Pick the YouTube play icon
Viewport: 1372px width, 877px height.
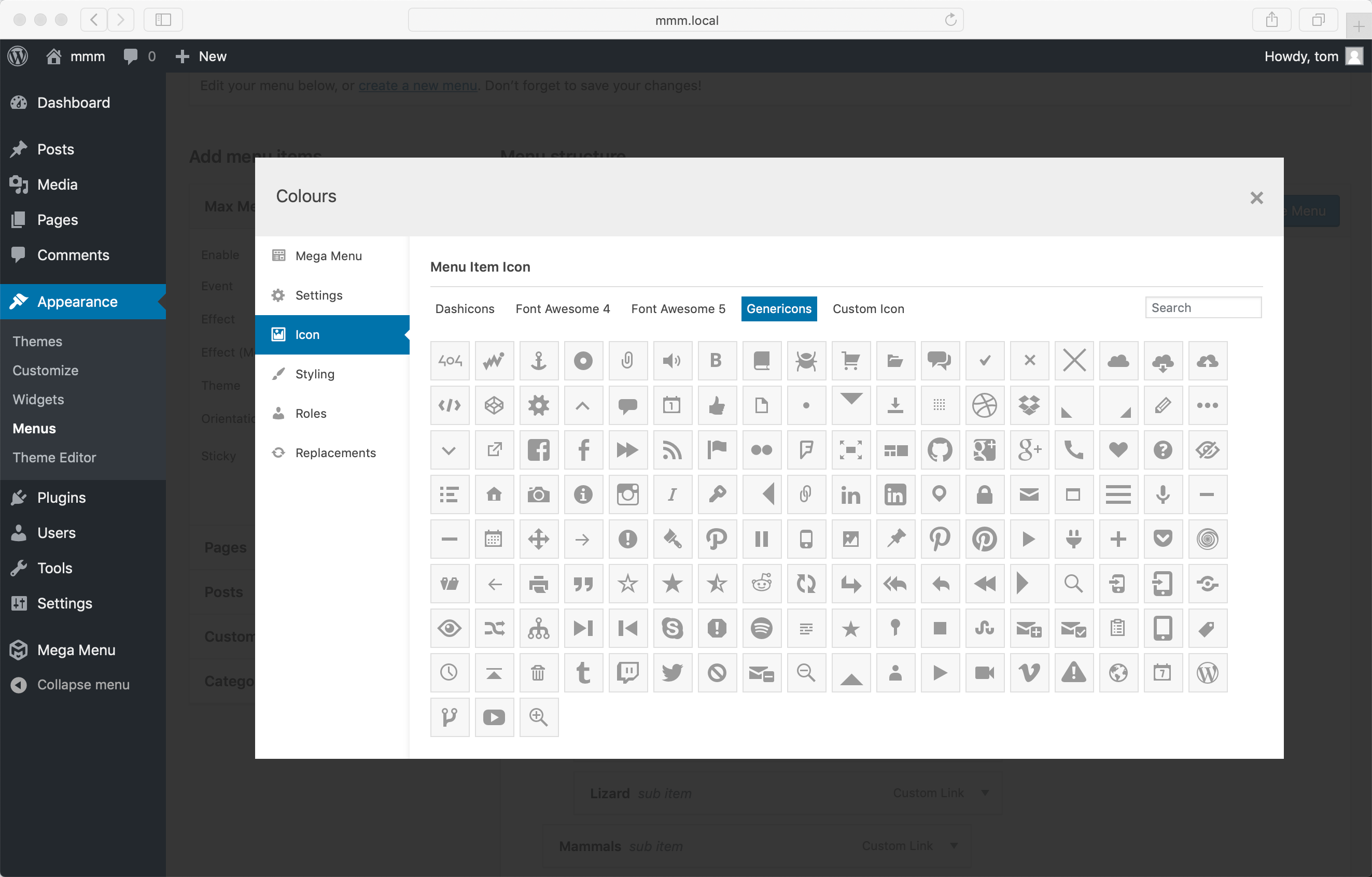click(494, 717)
